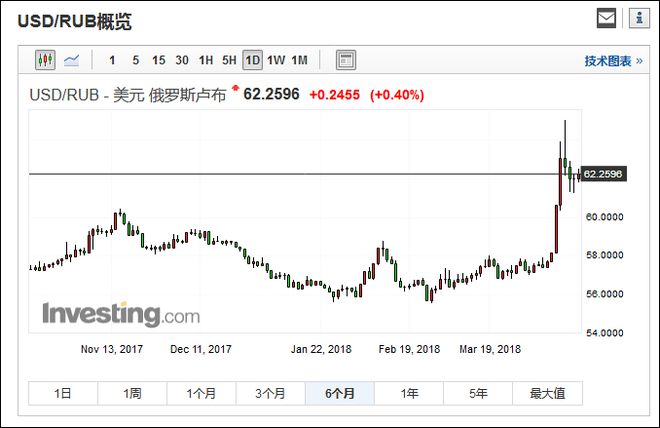Click the Mar 19, 2018 date label
This screenshot has height=428, width=660.
point(490,349)
